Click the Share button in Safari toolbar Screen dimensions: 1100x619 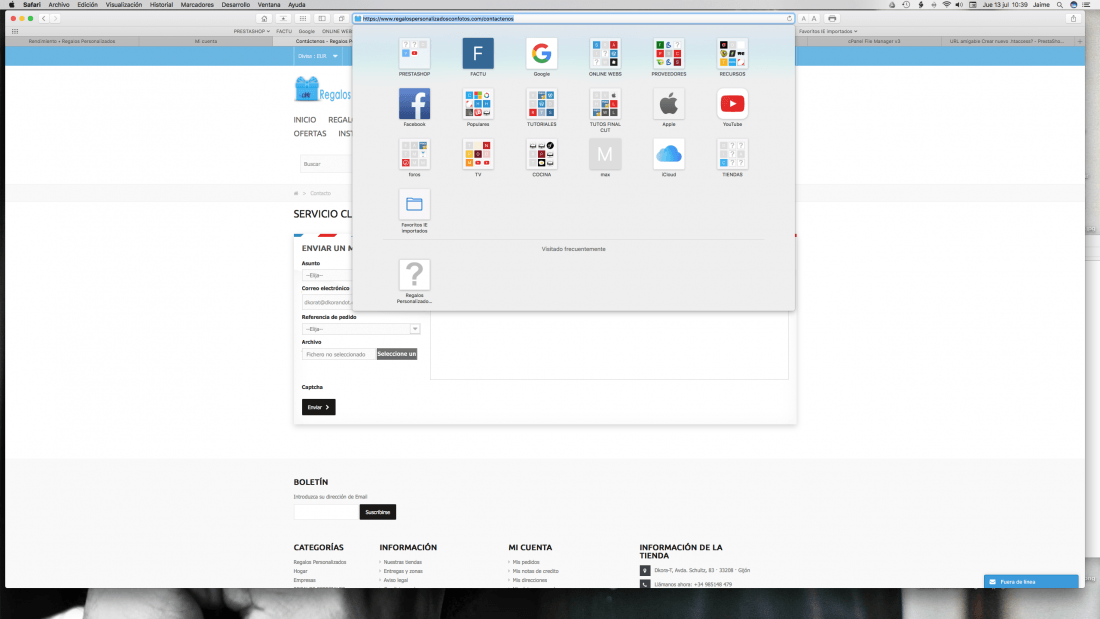pos(1073,19)
